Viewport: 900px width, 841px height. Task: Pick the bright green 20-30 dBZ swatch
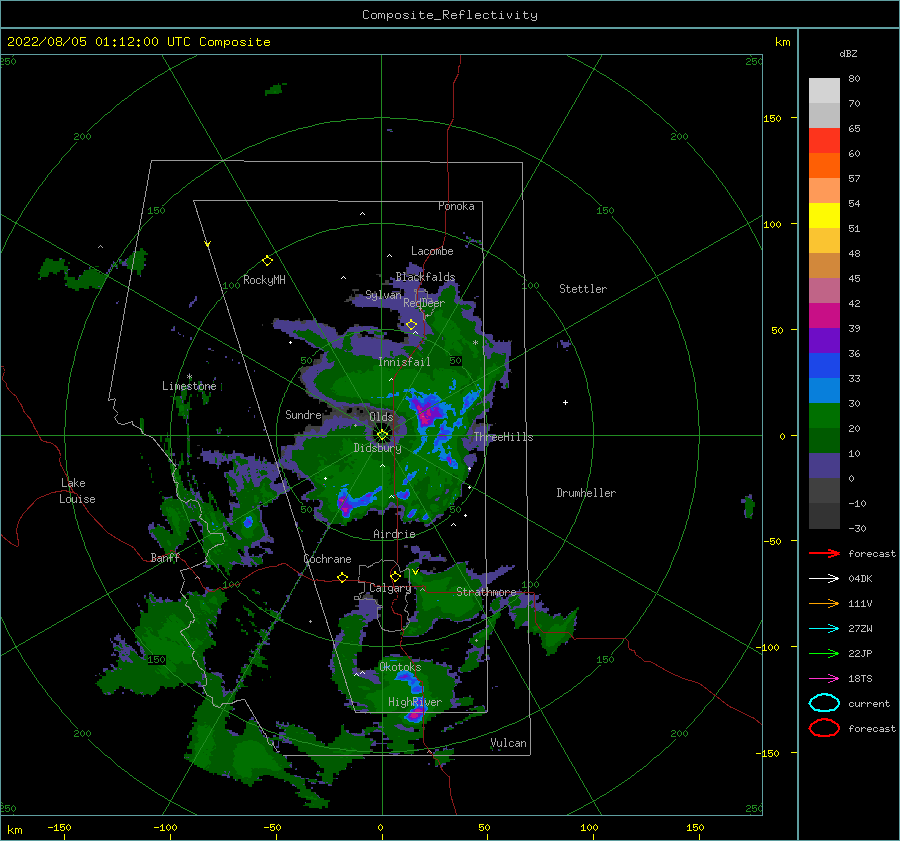[x=824, y=415]
